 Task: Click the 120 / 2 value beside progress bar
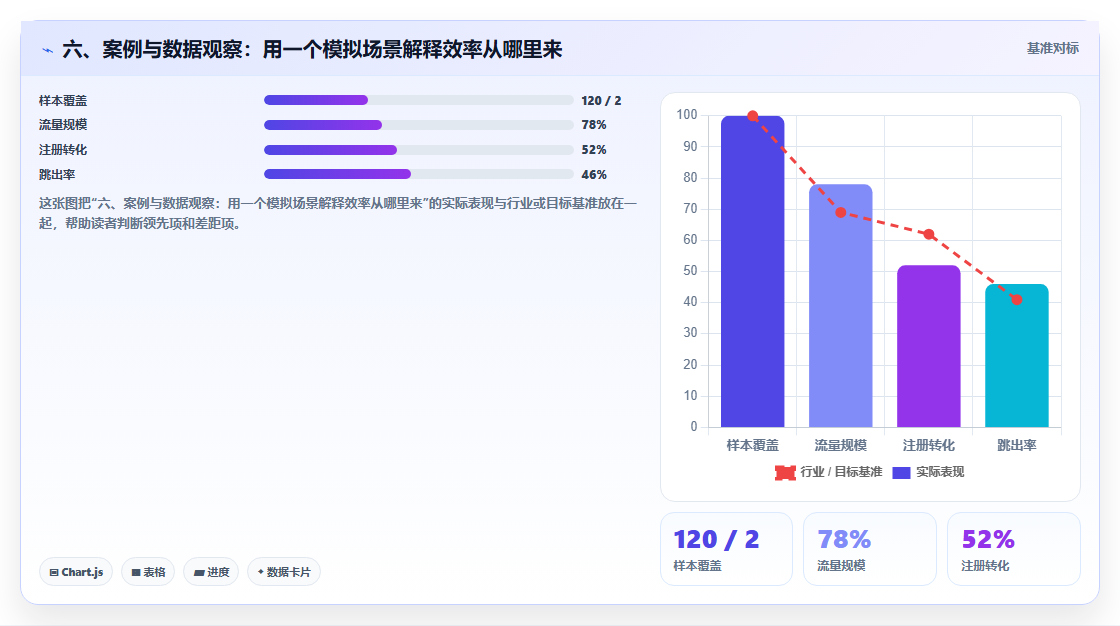601,101
